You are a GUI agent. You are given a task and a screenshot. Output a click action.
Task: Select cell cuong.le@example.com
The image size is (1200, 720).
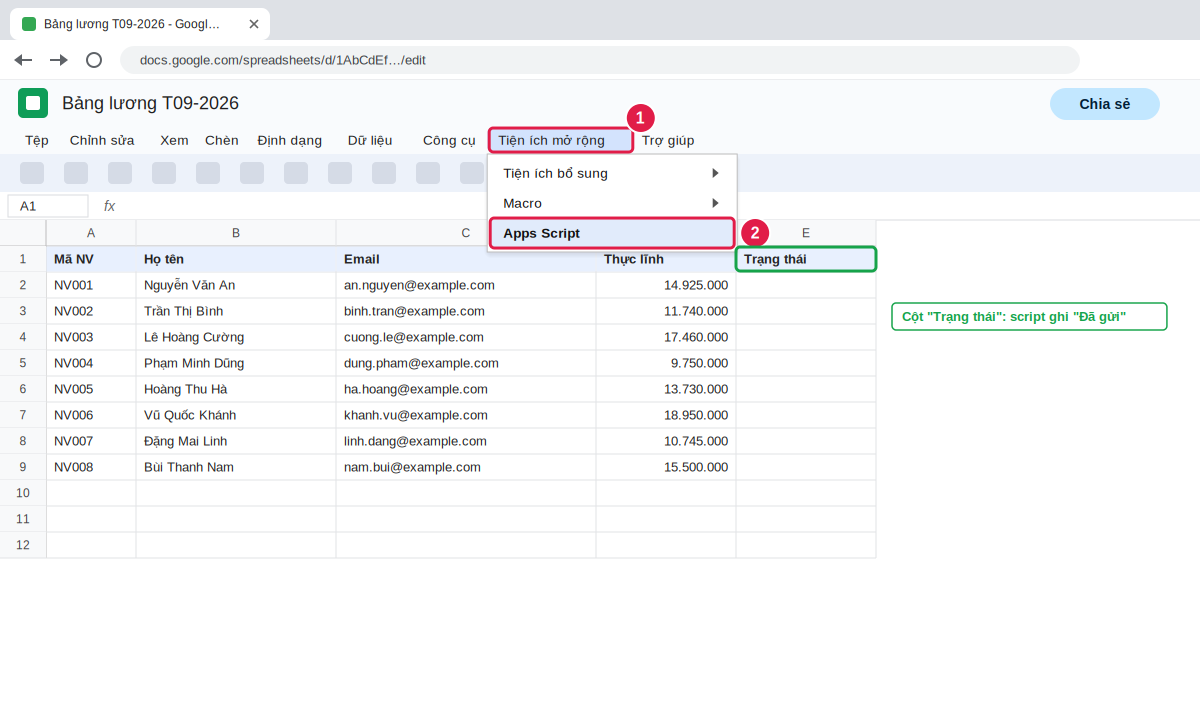click(x=466, y=337)
